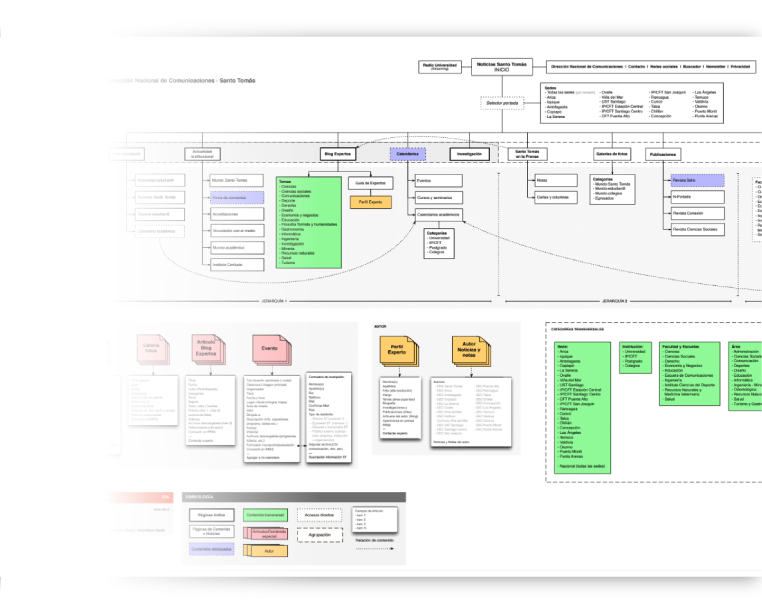
Task: Click the Noticias Santo Tomás INICIO box
Action: point(500,66)
